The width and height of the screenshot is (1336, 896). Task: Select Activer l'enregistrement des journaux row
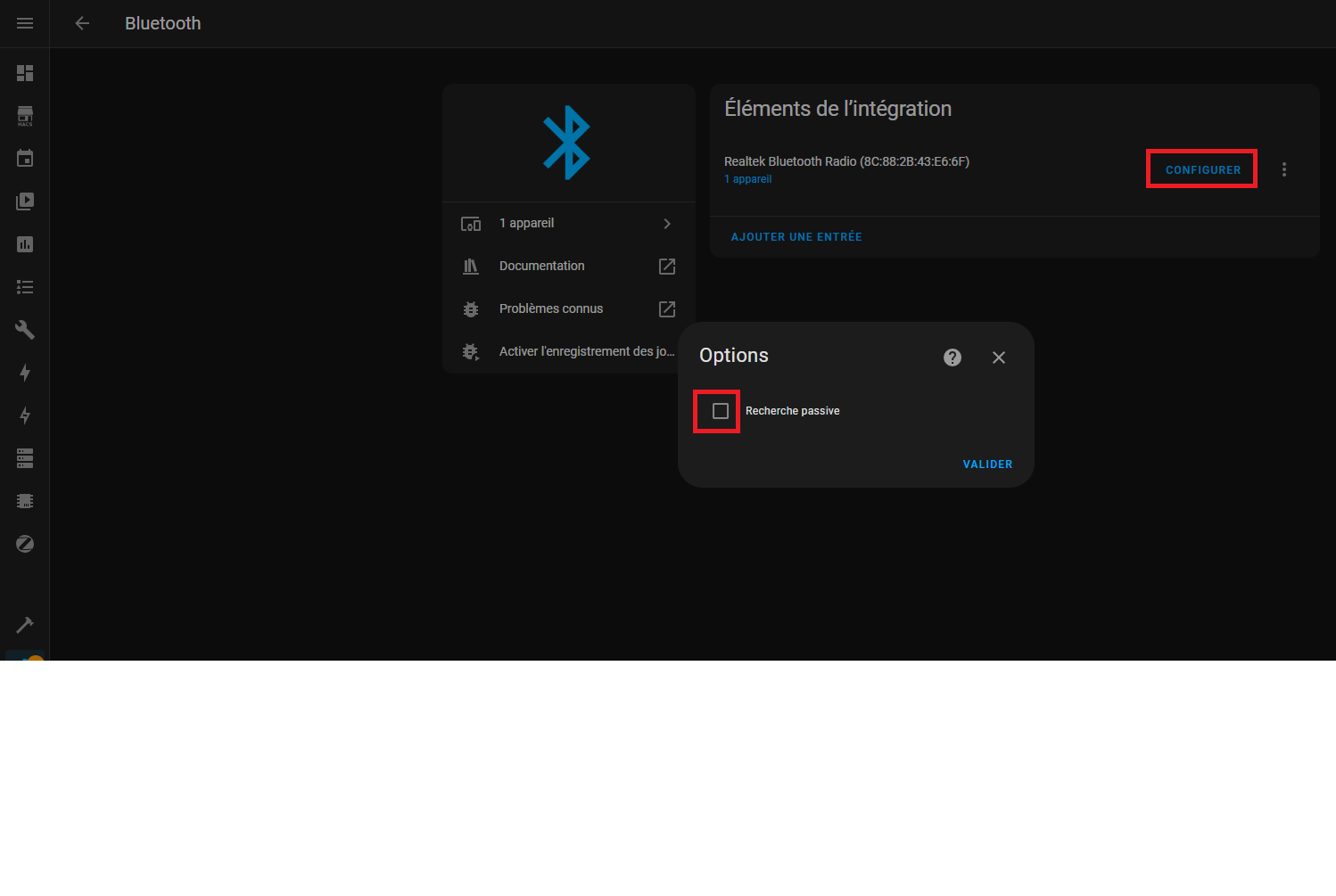(x=569, y=352)
